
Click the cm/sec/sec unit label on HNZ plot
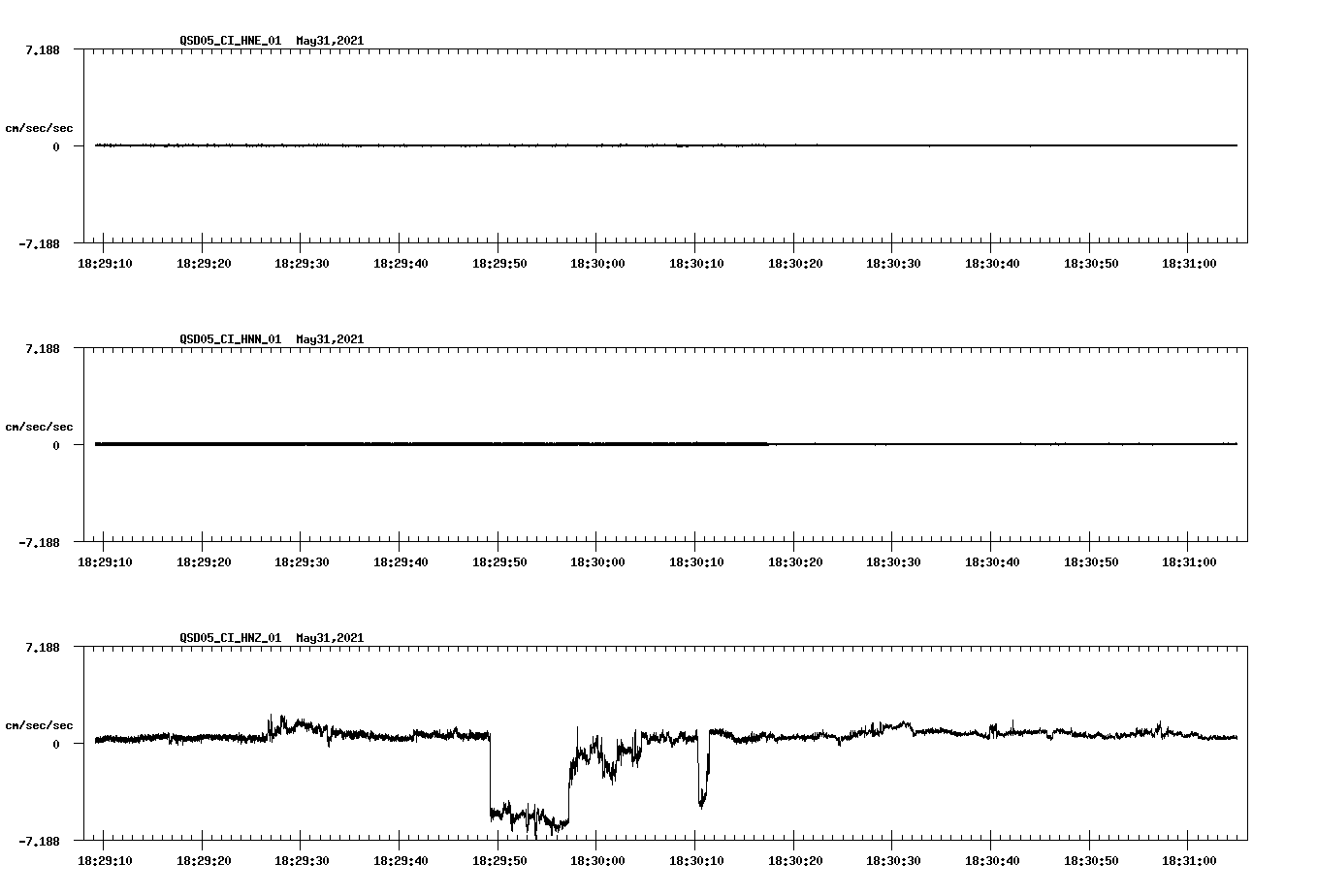pos(39,725)
